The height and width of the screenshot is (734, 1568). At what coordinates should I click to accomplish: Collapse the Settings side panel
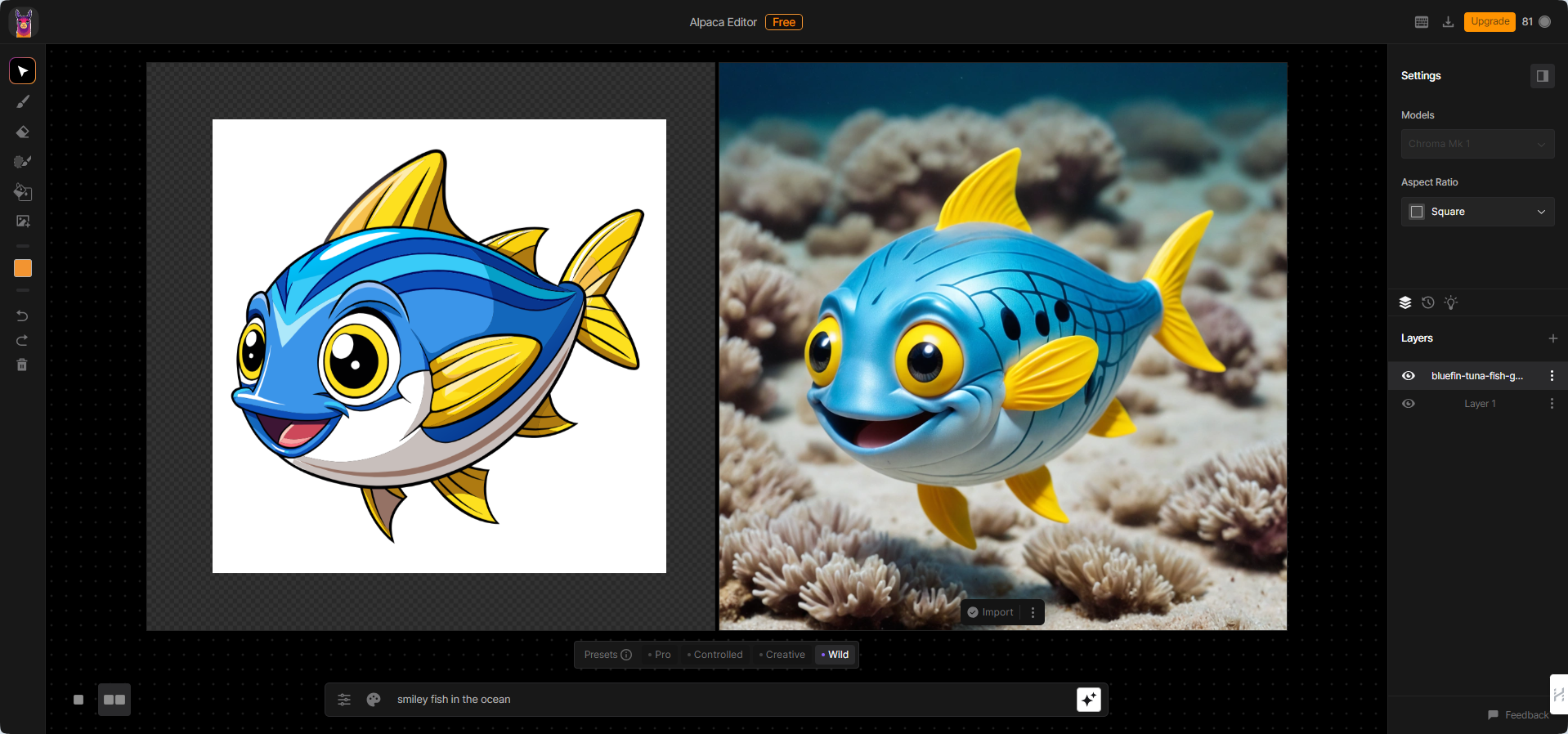tap(1542, 76)
